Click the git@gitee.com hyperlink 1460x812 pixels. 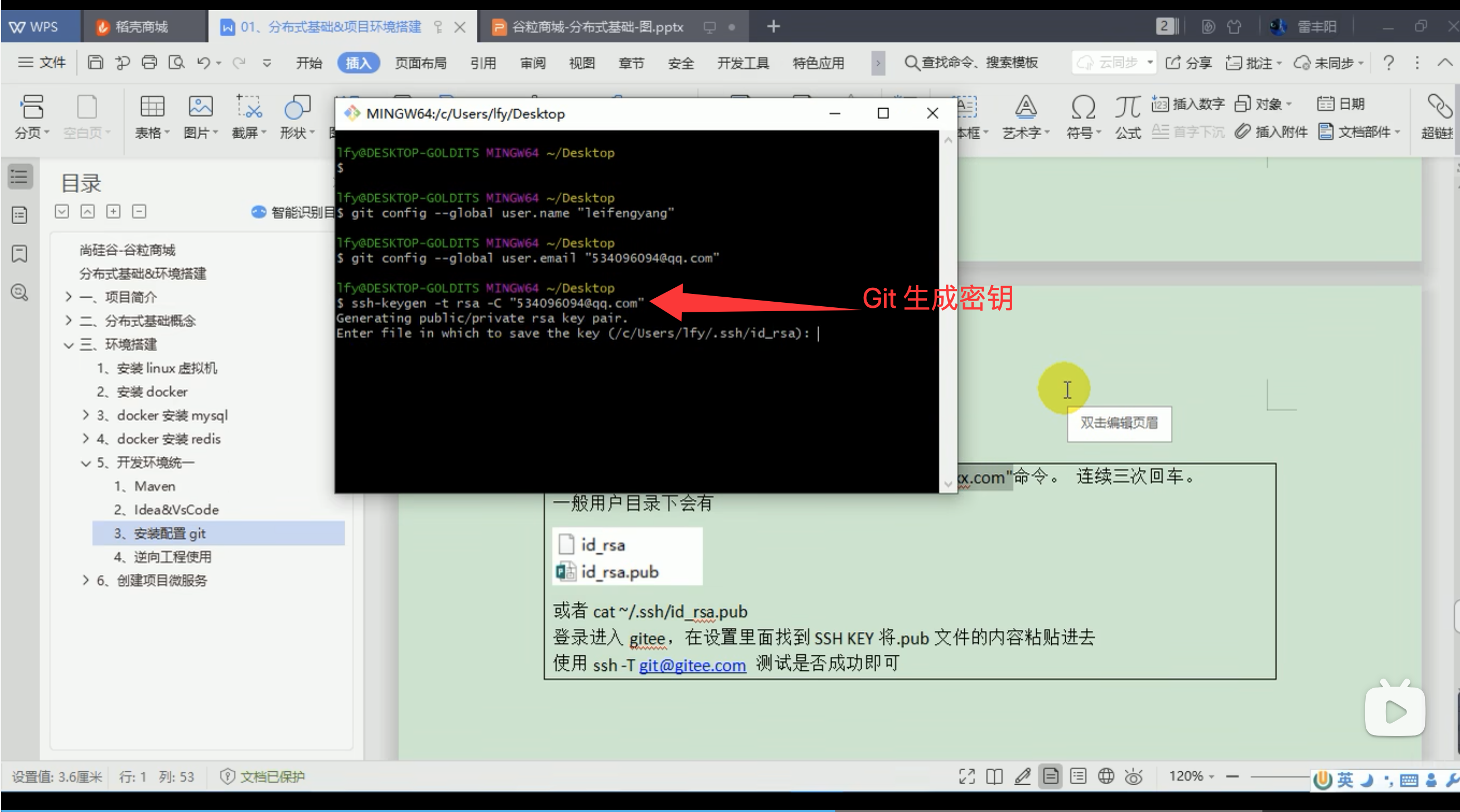point(692,665)
